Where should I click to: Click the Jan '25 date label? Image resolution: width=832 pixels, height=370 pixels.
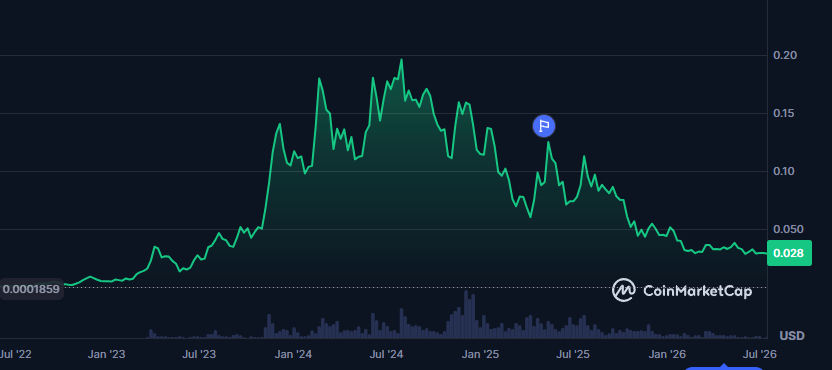click(481, 354)
